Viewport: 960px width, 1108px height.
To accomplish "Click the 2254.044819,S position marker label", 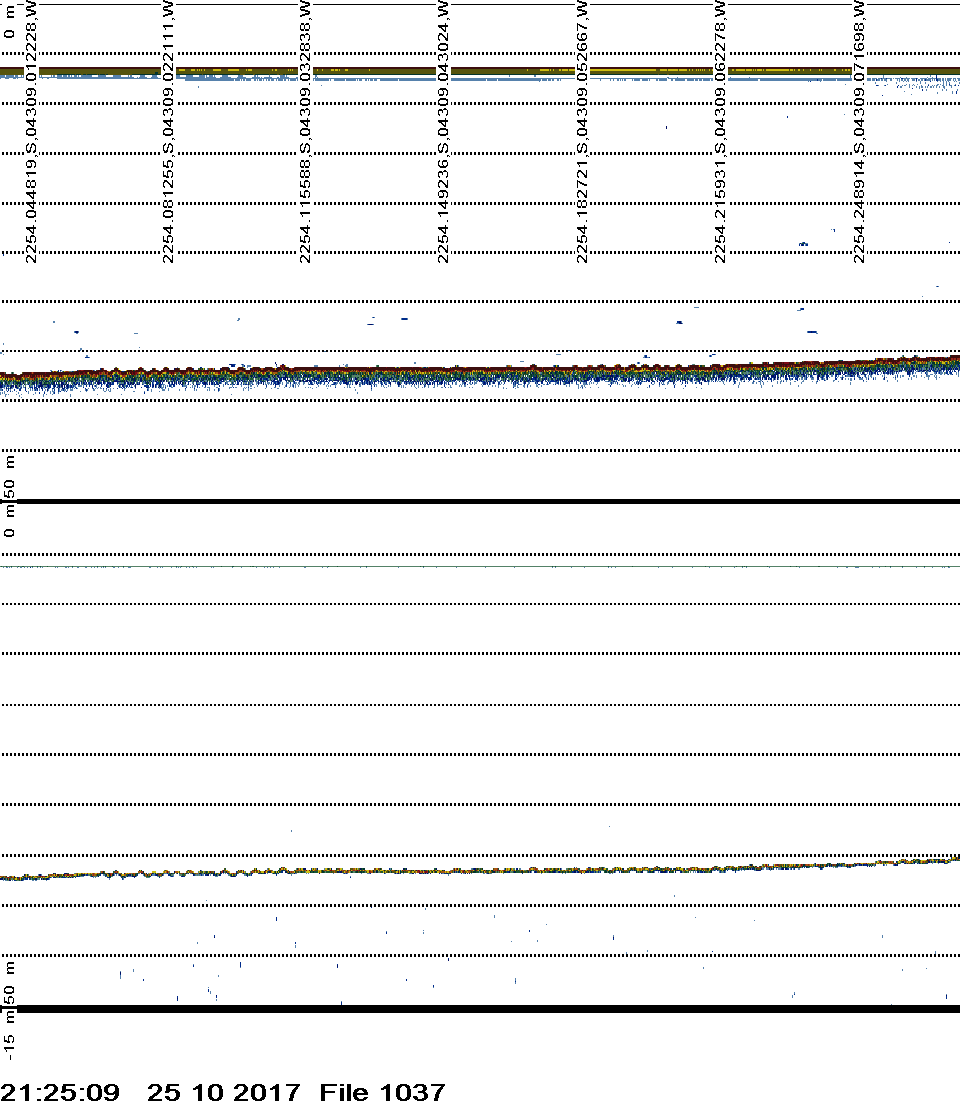I will 31,132.
